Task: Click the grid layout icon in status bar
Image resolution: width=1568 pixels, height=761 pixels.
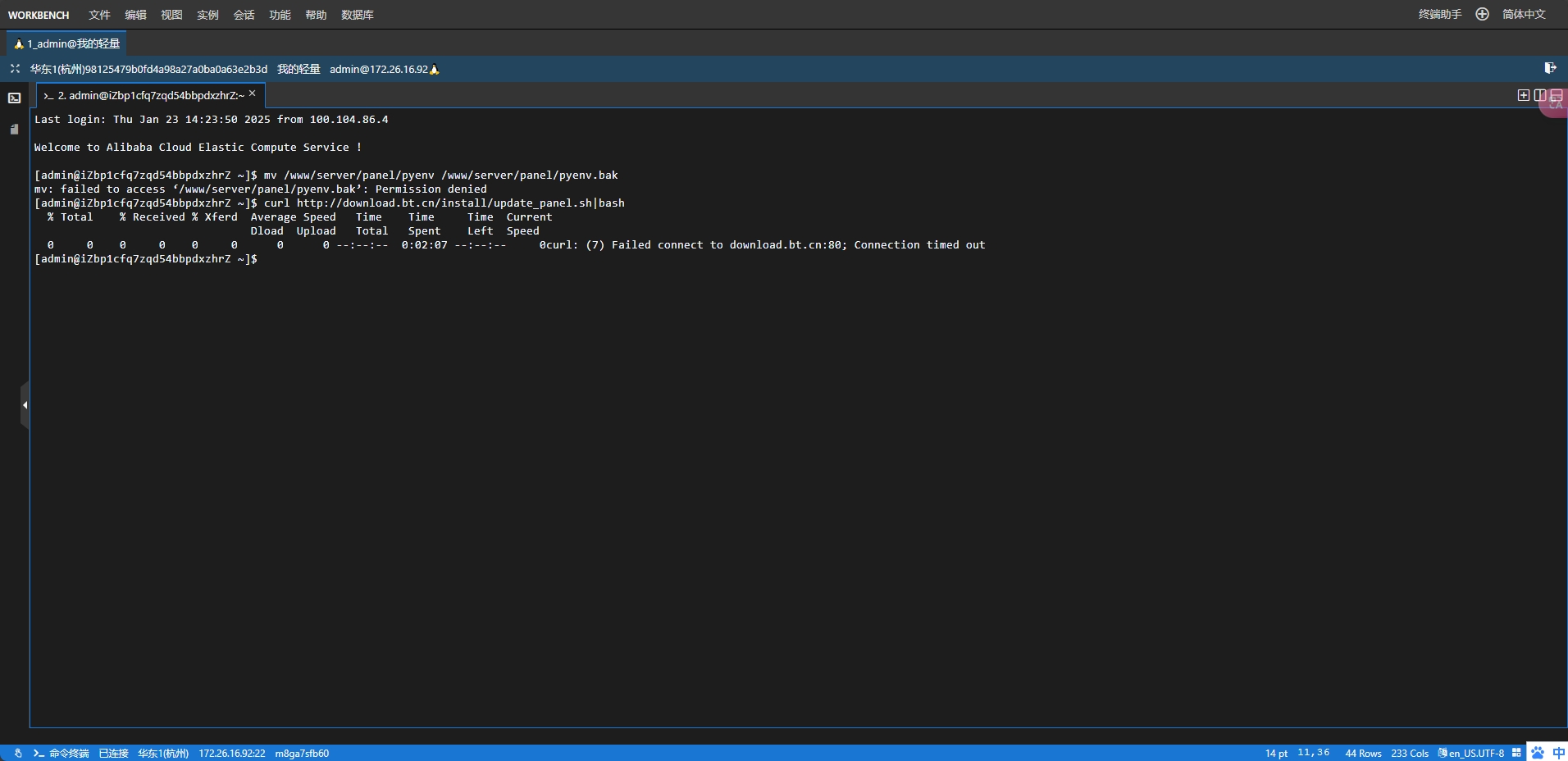Action: coord(1516,752)
